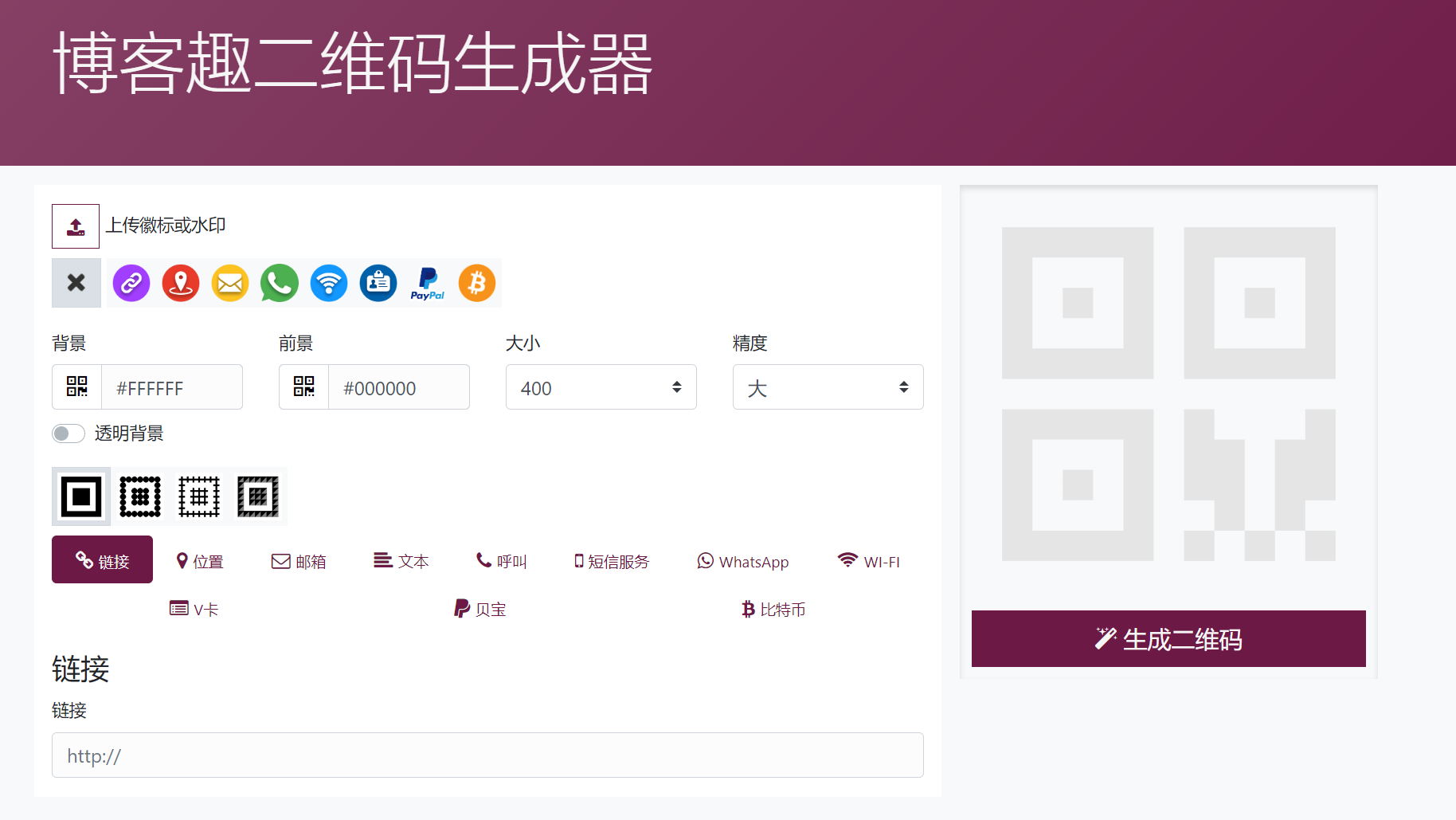Click the QR code preview placeholder image
Screen dimensions: 1456x820
click(1168, 394)
